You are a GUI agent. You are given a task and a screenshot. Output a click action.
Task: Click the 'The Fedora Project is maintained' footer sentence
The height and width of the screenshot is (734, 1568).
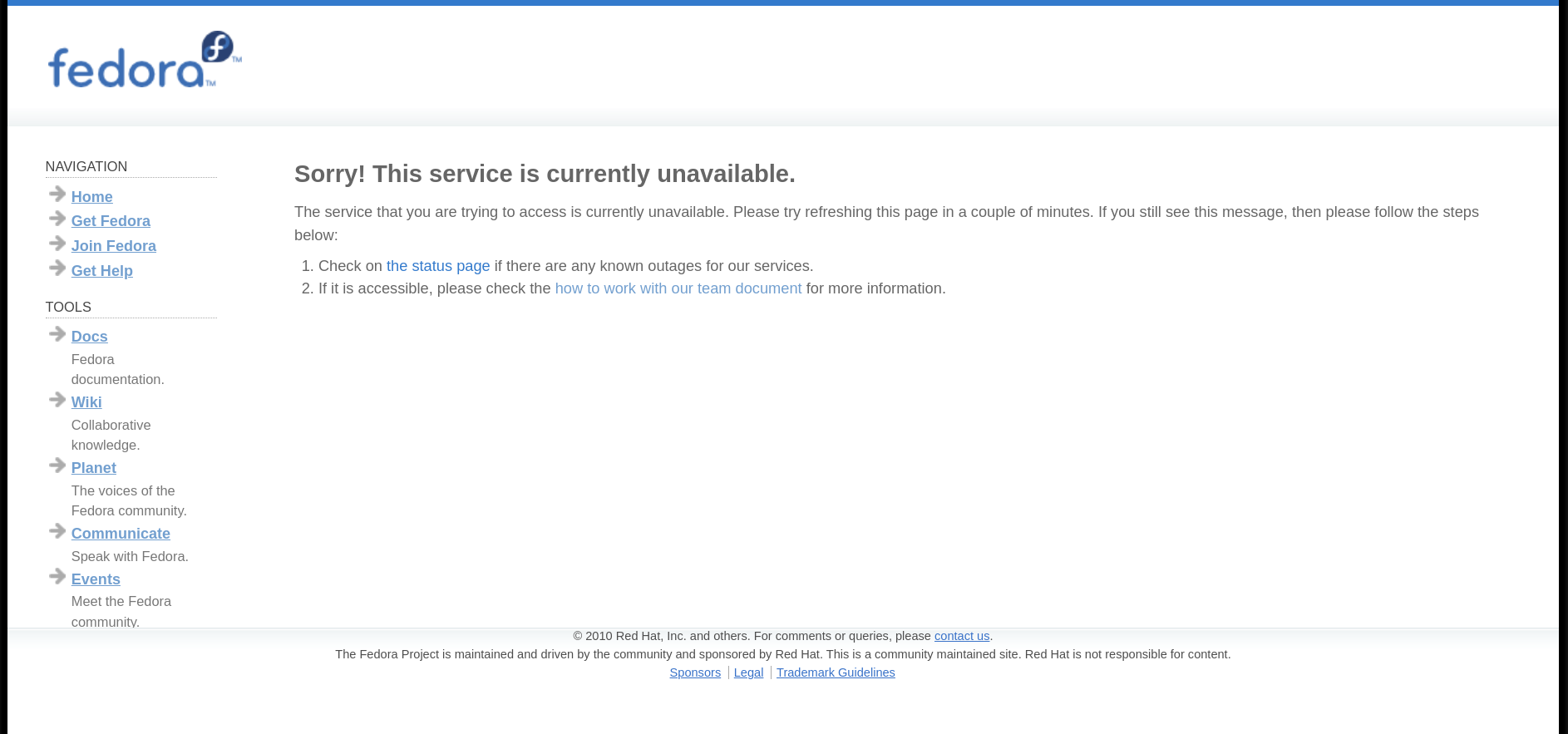pos(783,654)
